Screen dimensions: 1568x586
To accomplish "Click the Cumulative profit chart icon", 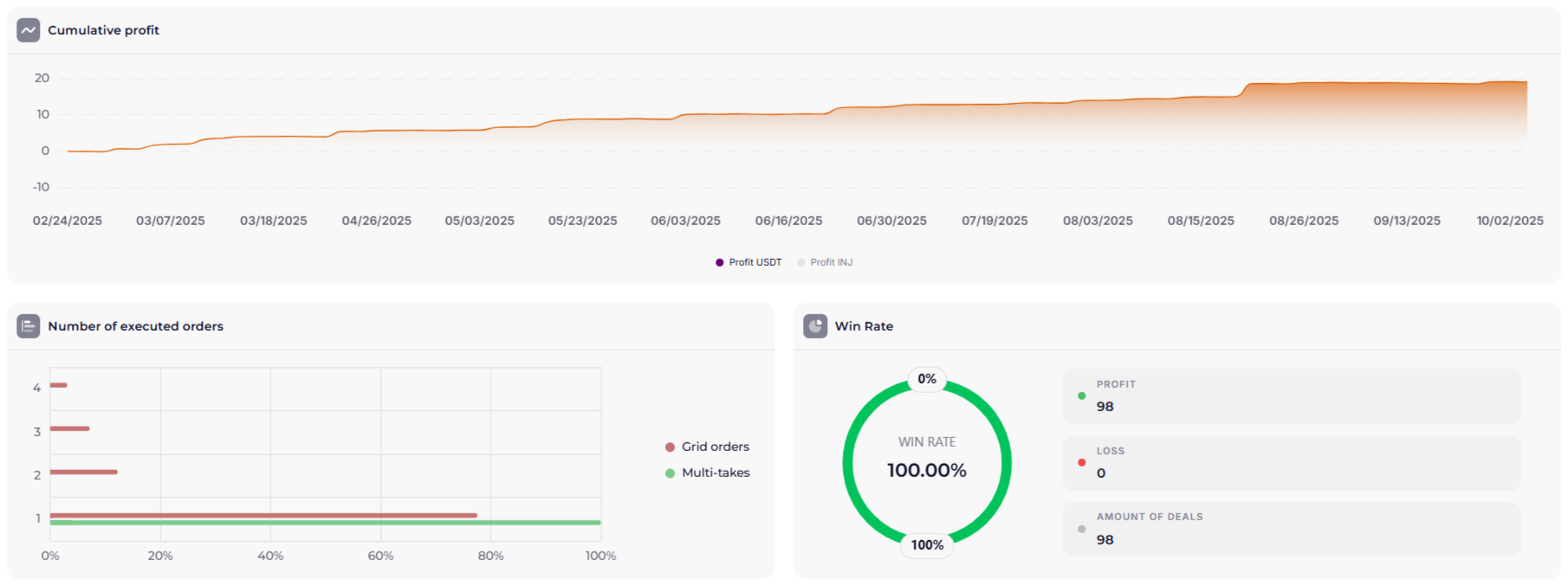I will 29,30.
